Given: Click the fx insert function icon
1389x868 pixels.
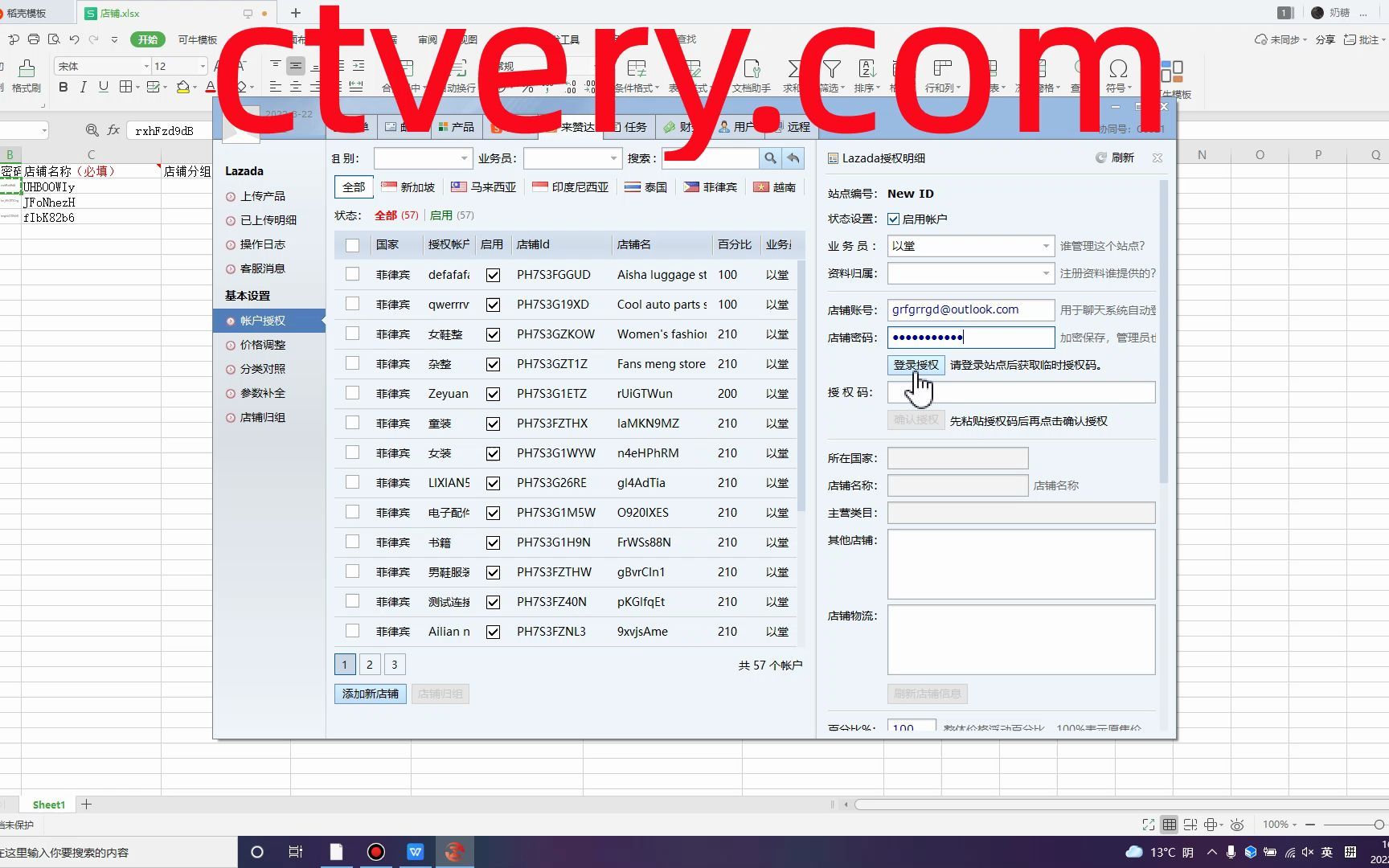Looking at the screenshot, I should (x=113, y=129).
